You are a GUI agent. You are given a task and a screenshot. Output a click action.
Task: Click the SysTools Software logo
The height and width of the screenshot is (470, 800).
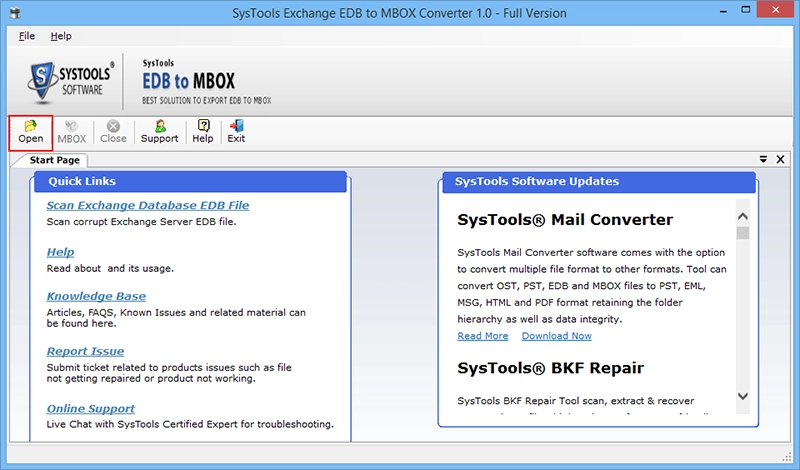pyautogui.click(x=70, y=81)
